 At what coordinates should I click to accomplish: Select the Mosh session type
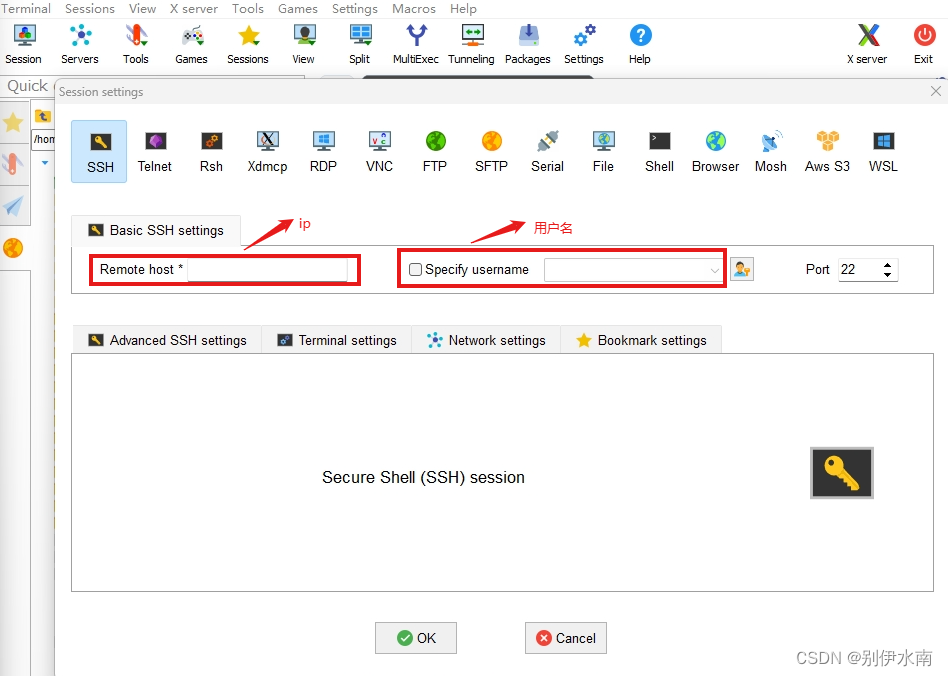(771, 151)
